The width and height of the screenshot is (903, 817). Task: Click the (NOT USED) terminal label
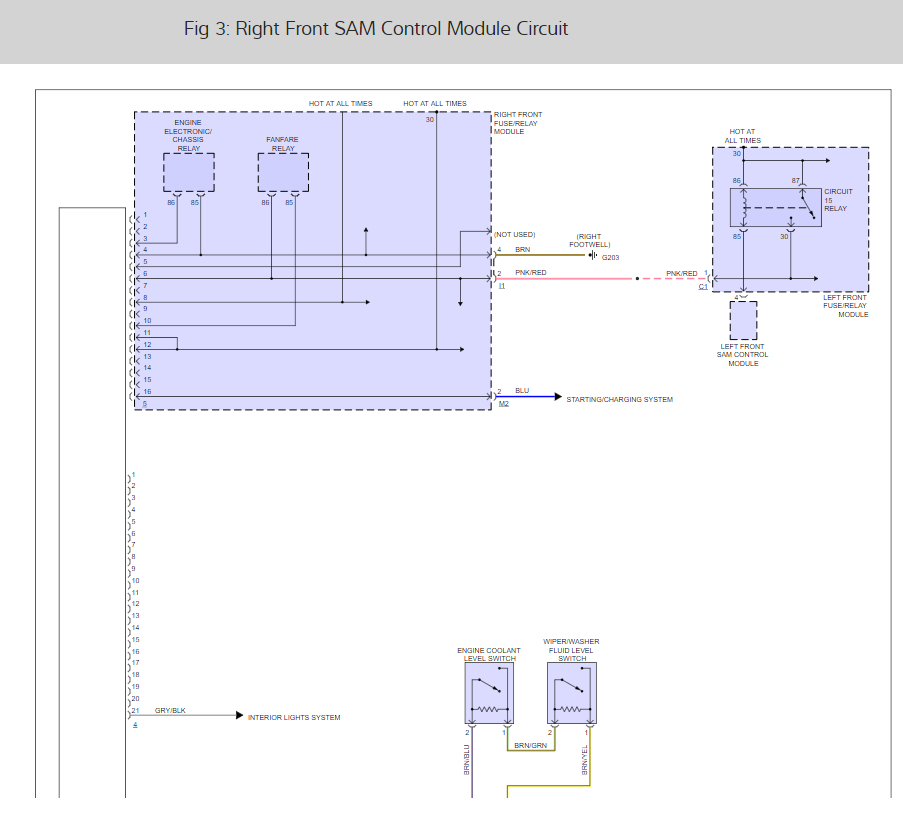[x=514, y=234]
